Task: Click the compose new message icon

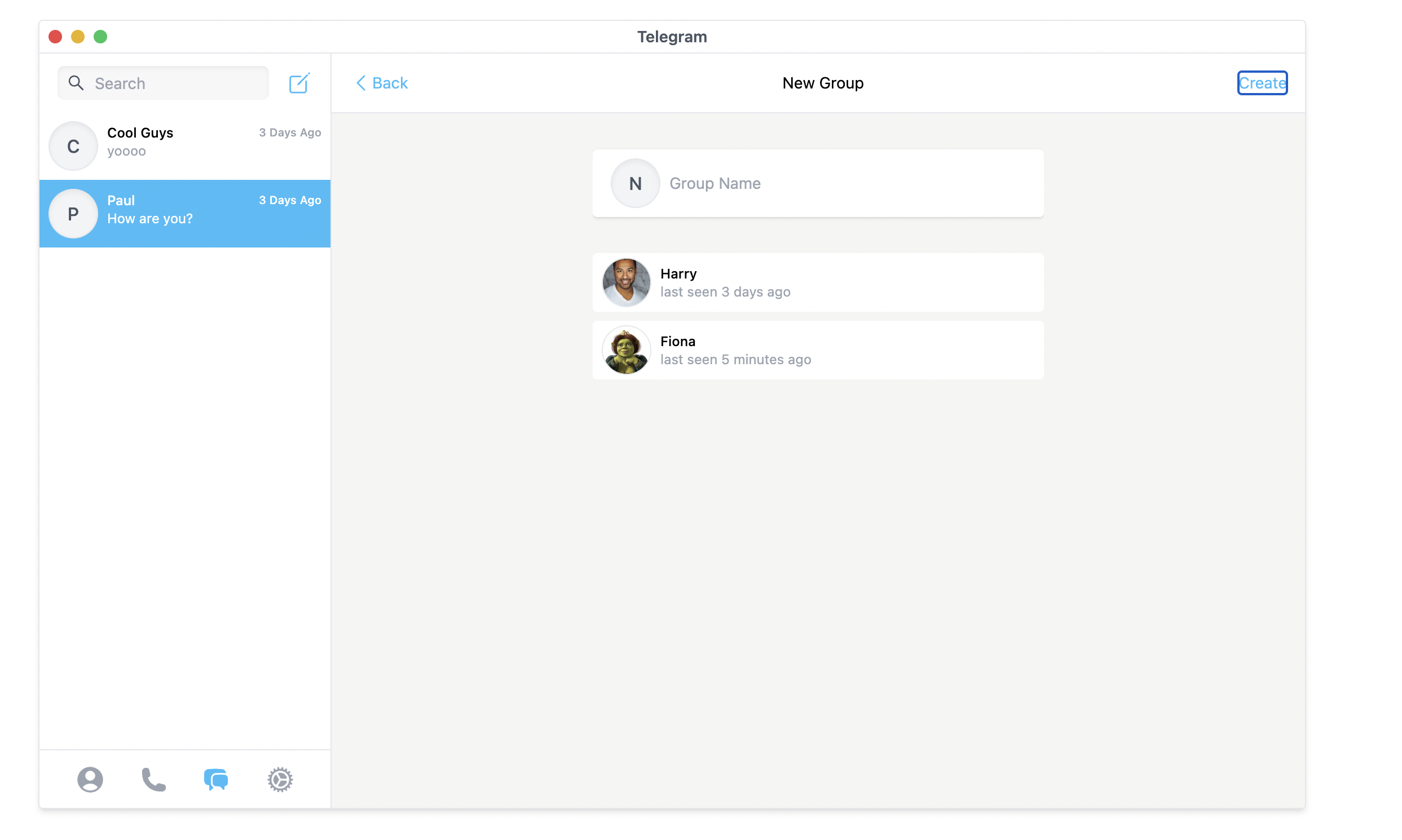Action: pyautogui.click(x=298, y=83)
